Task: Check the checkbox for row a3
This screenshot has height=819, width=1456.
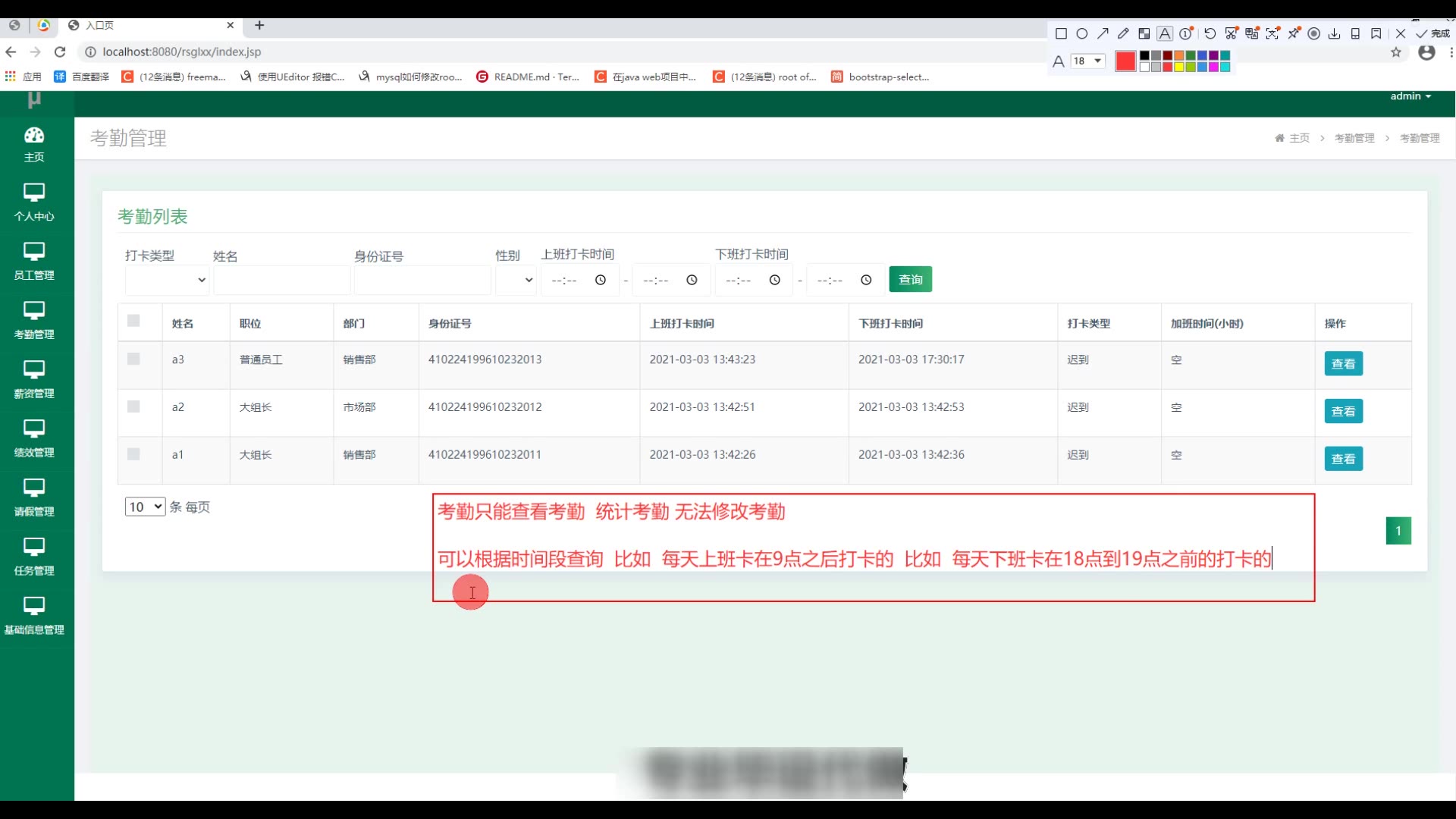Action: click(x=133, y=359)
